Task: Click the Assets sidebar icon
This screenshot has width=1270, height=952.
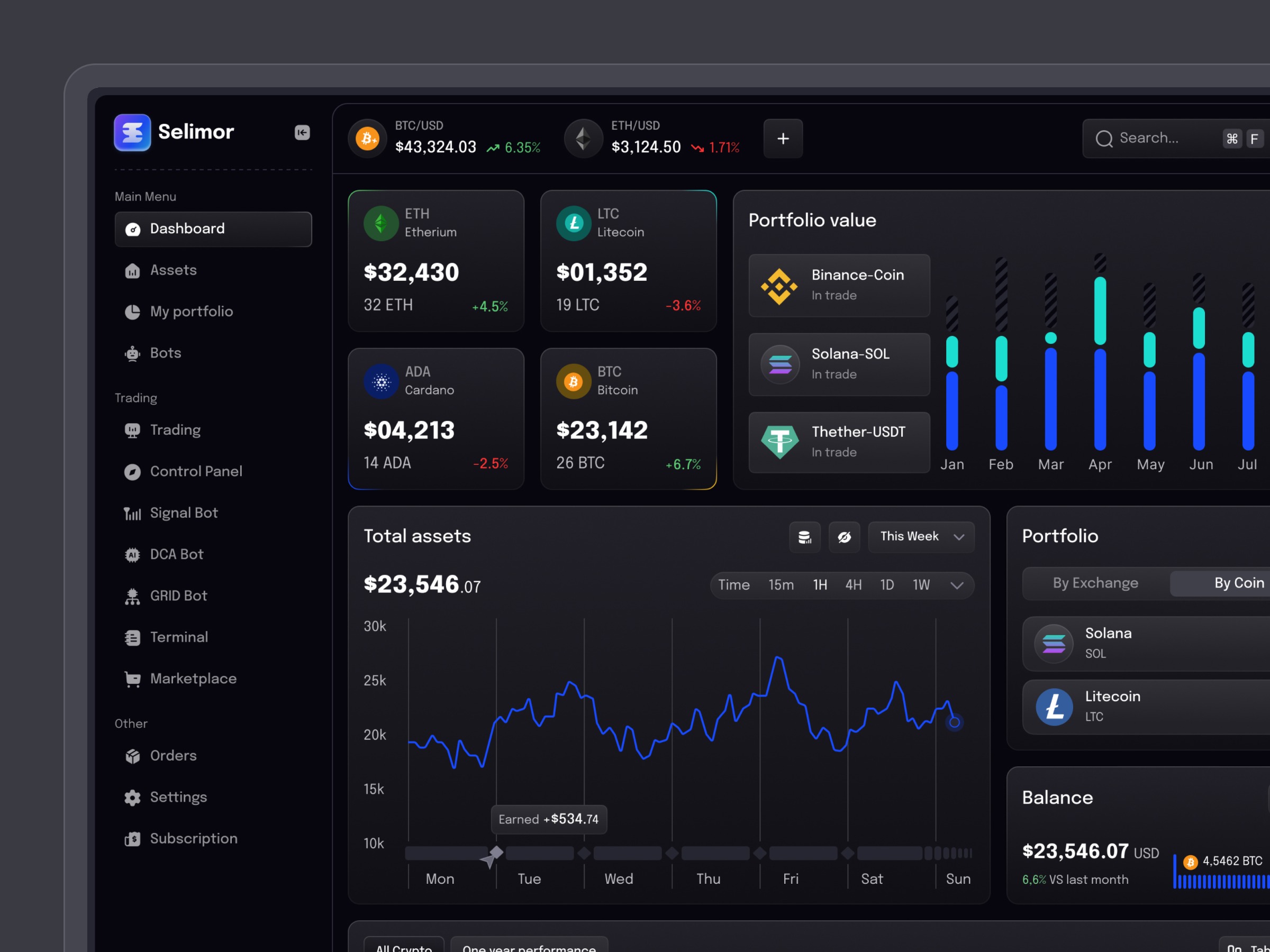Action: click(133, 271)
